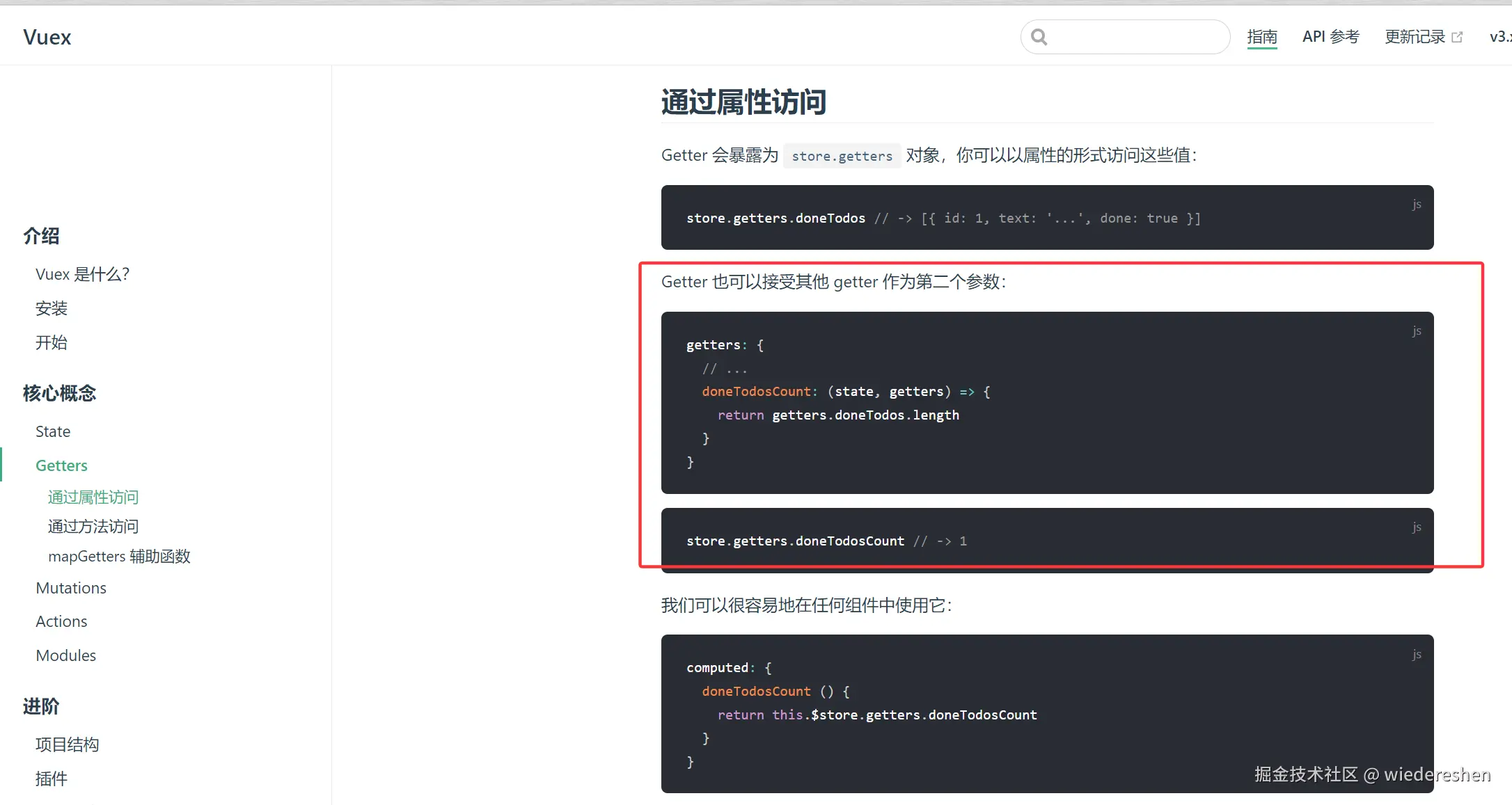Open the Mutations sidebar page

71,588
